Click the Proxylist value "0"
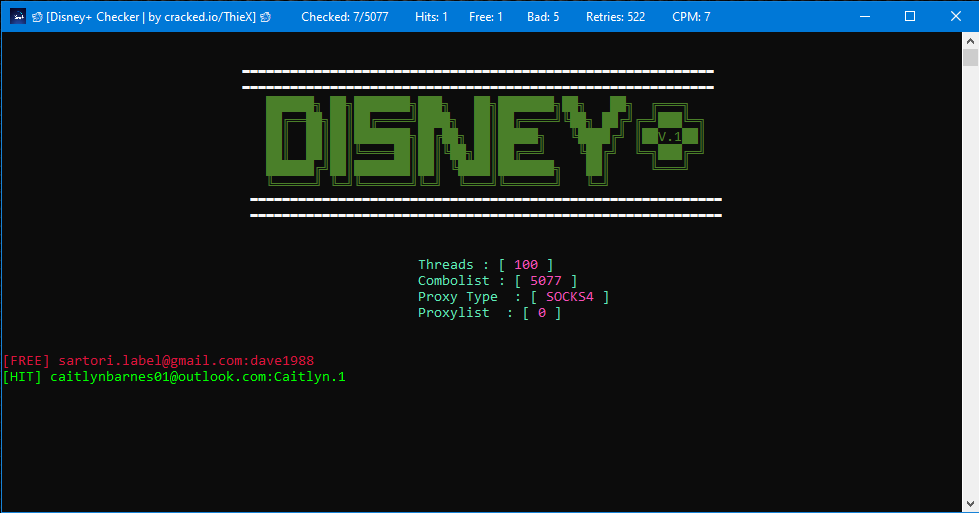 [x=542, y=313]
